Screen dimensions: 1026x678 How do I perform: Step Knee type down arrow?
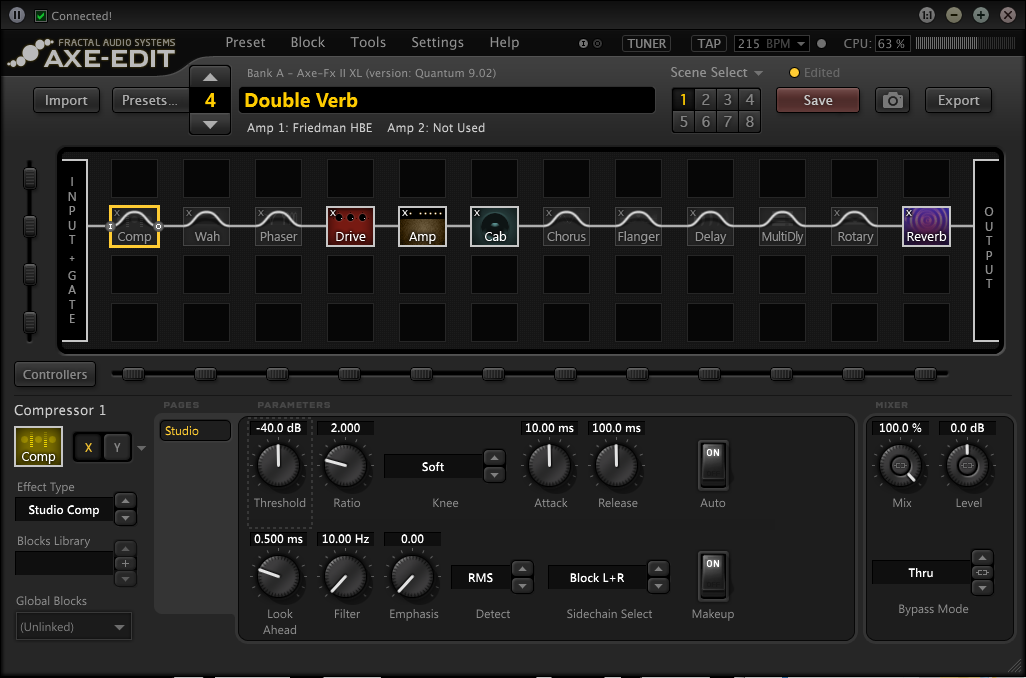(494, 474)
